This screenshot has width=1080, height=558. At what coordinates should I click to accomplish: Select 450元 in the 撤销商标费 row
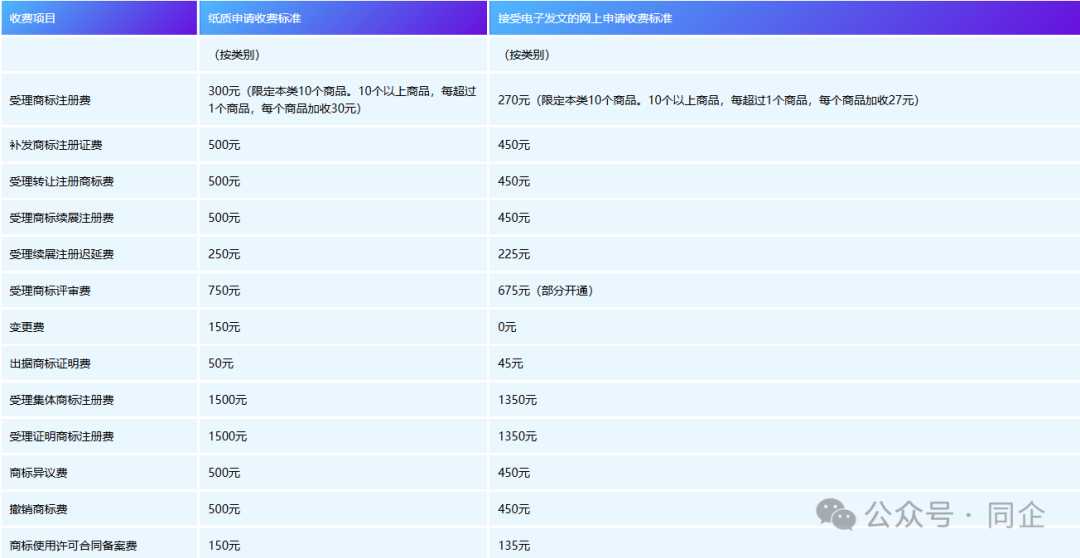tap(515, 510)
